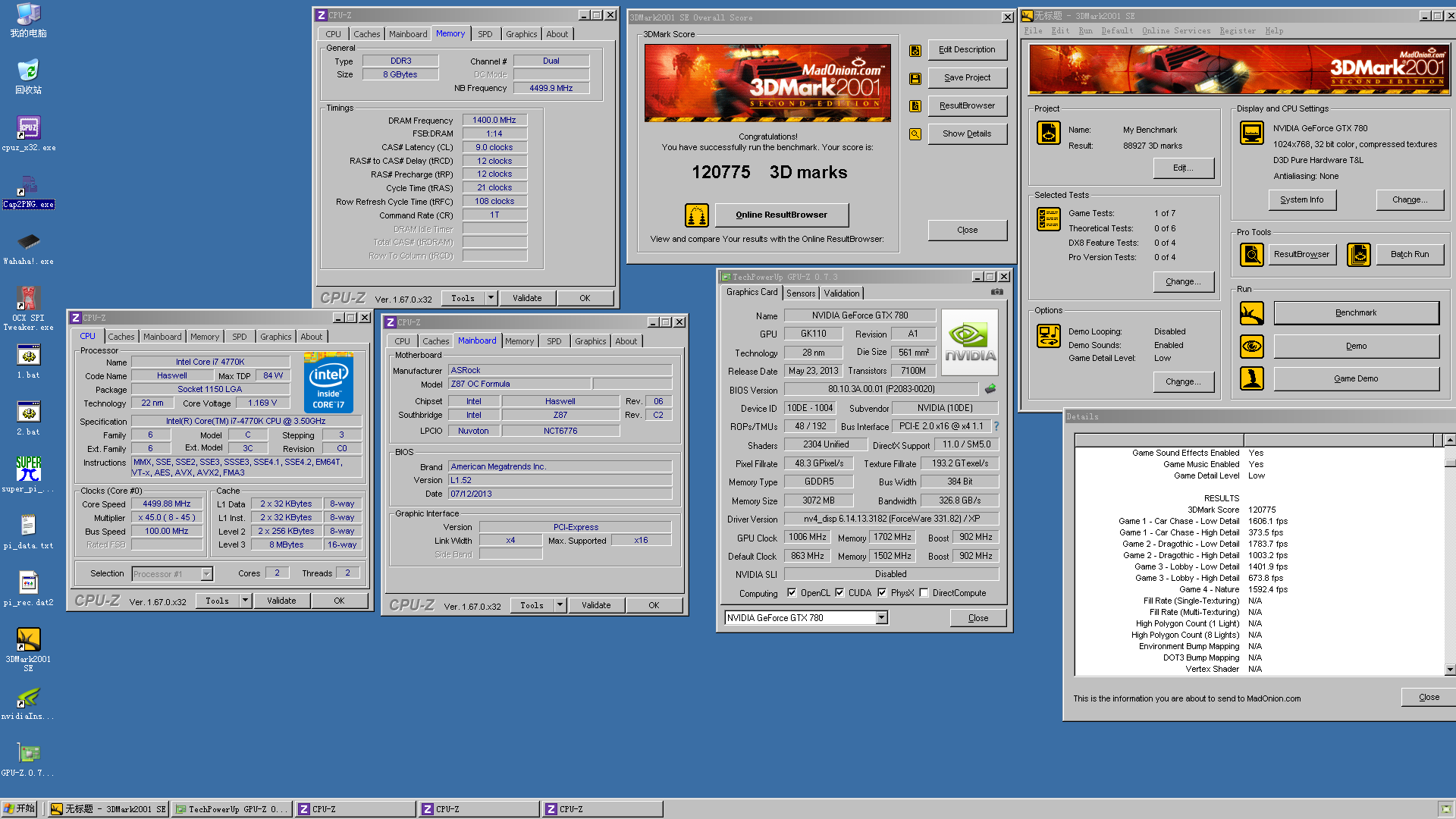Switch to Caches tab in Mainboard window

435,341
